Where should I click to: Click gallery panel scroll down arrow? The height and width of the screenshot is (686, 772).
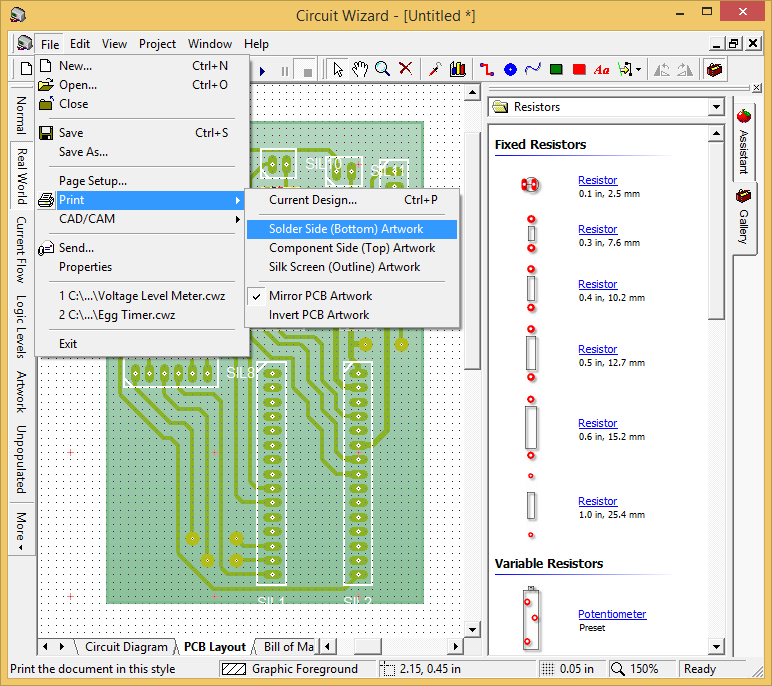tap(716, 647)
